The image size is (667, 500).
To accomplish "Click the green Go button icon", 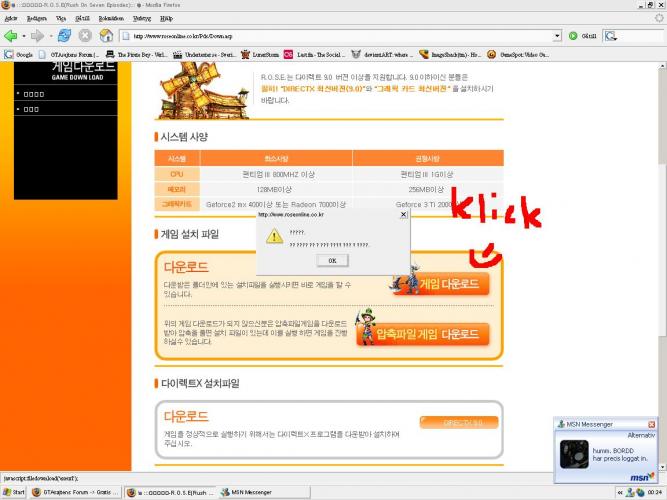I will [x=573, y=36].
